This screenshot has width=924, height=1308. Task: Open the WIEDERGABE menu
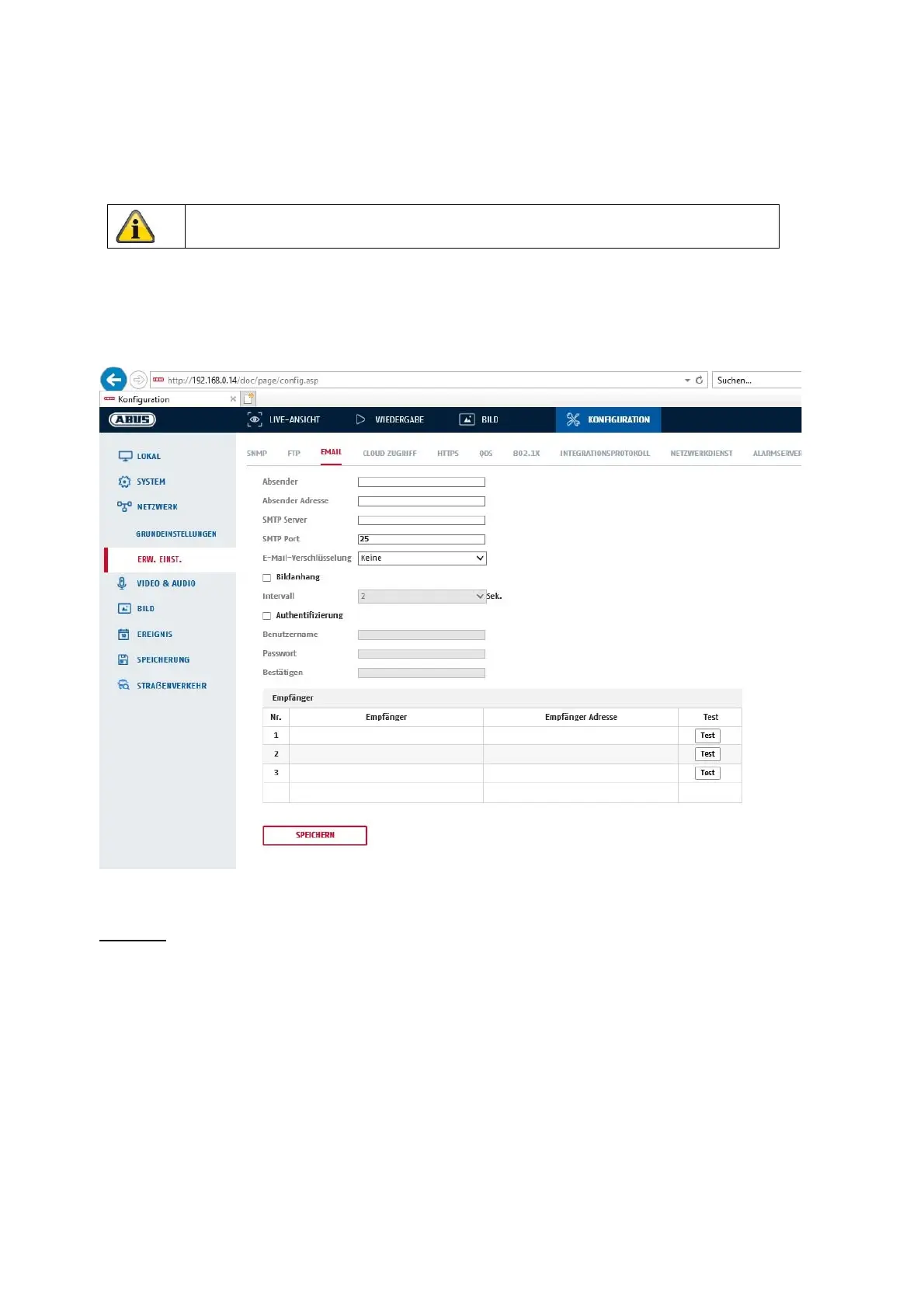399,419
